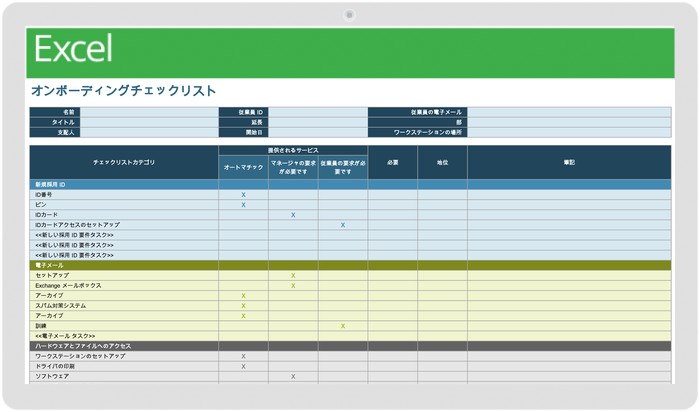Click the チェックリストカテゴリ column header

click(x=124, y=162)
